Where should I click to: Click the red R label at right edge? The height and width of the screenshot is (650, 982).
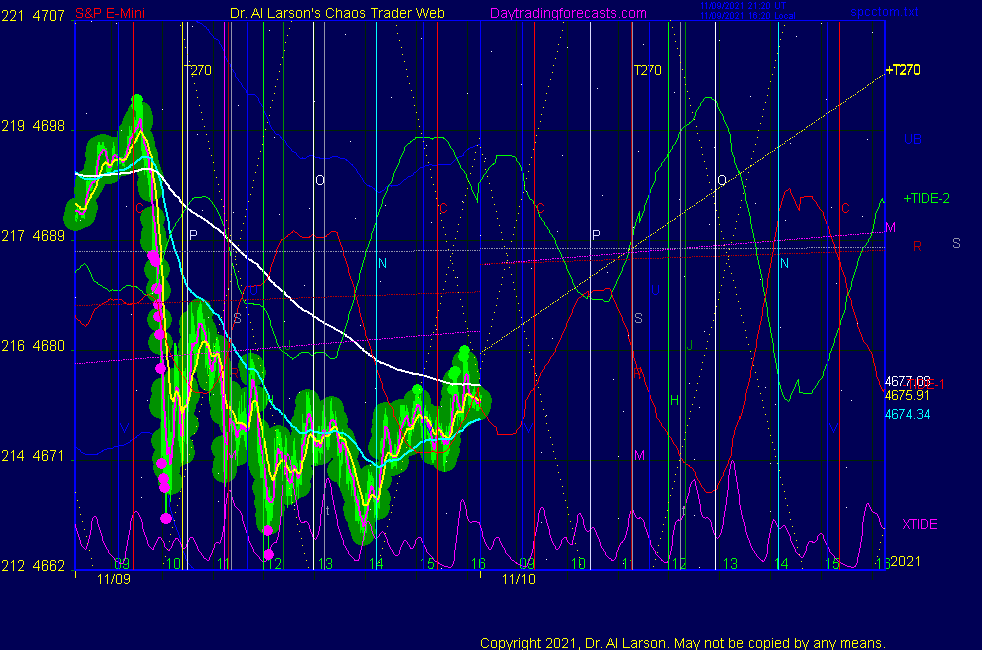917,245
